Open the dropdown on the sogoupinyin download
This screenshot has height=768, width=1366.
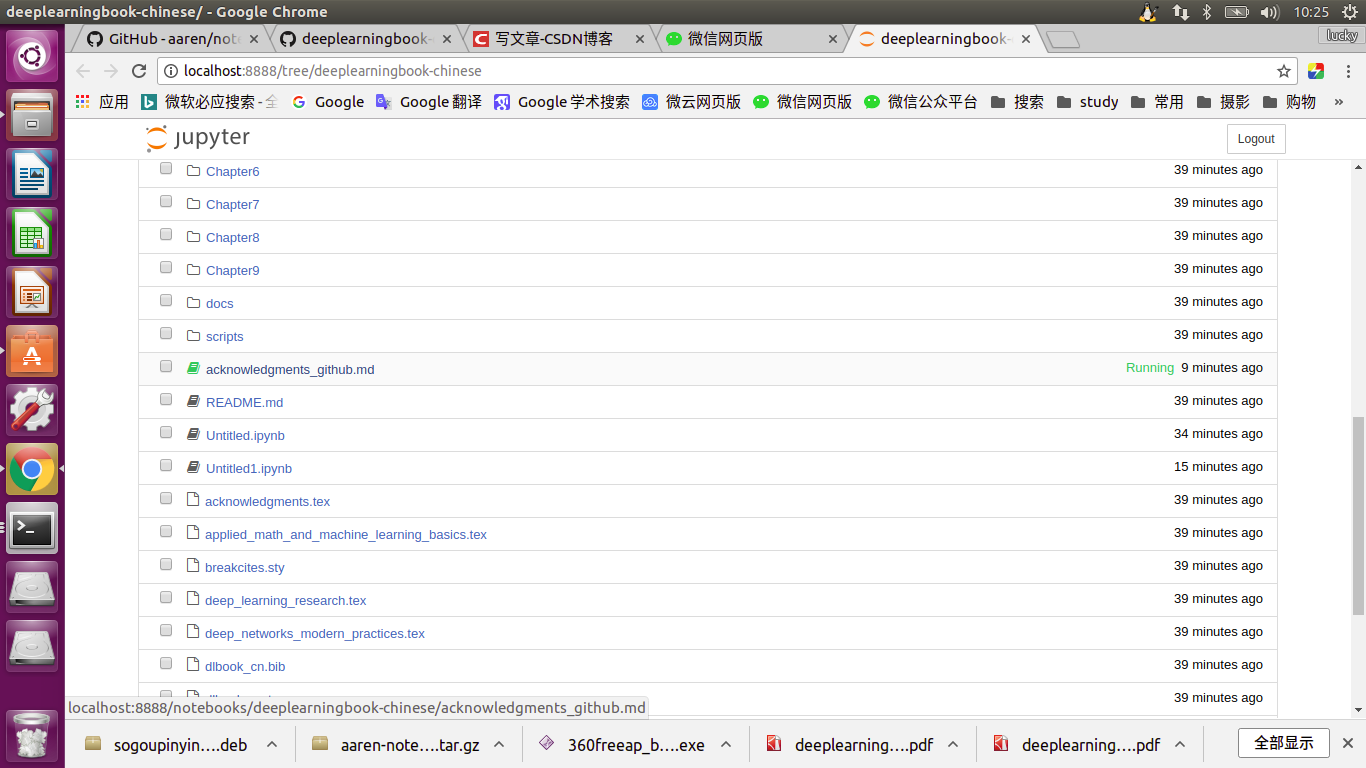coord(271,744)
